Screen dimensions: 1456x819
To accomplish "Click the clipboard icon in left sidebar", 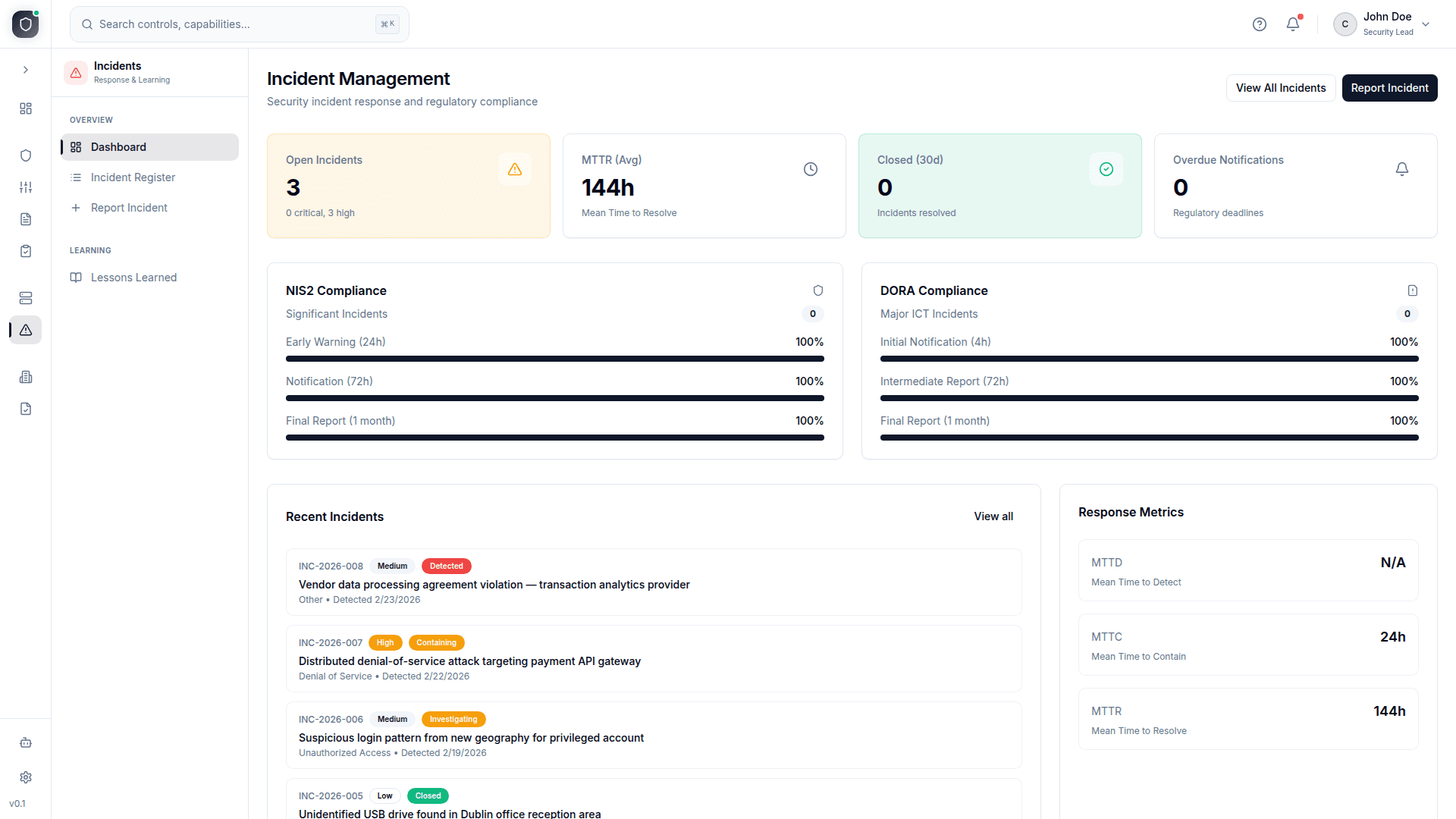I will 25,251.
